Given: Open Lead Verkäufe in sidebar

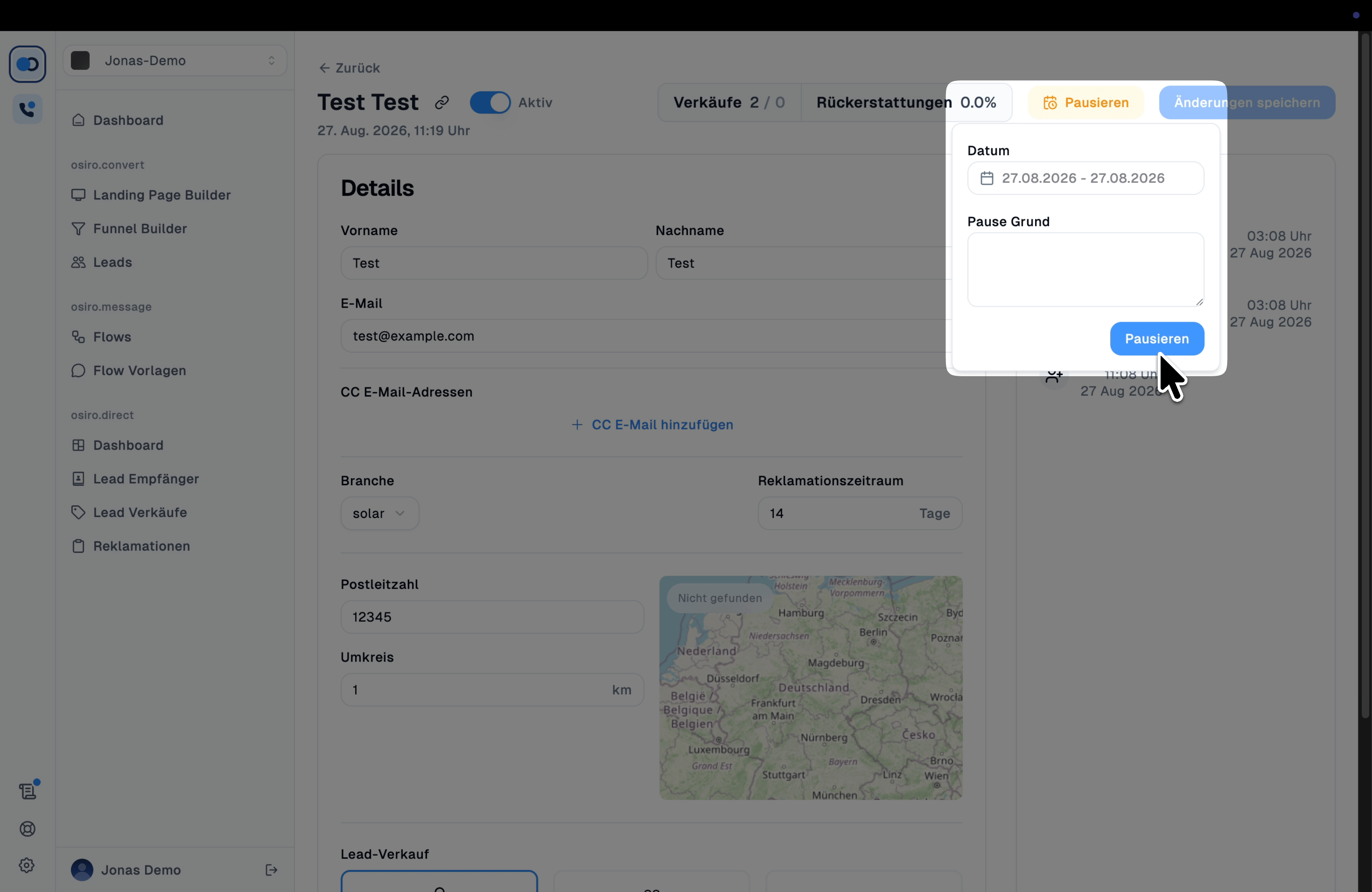Looking at the screenshot, I should pyautogui.click(x=140, y=512).
